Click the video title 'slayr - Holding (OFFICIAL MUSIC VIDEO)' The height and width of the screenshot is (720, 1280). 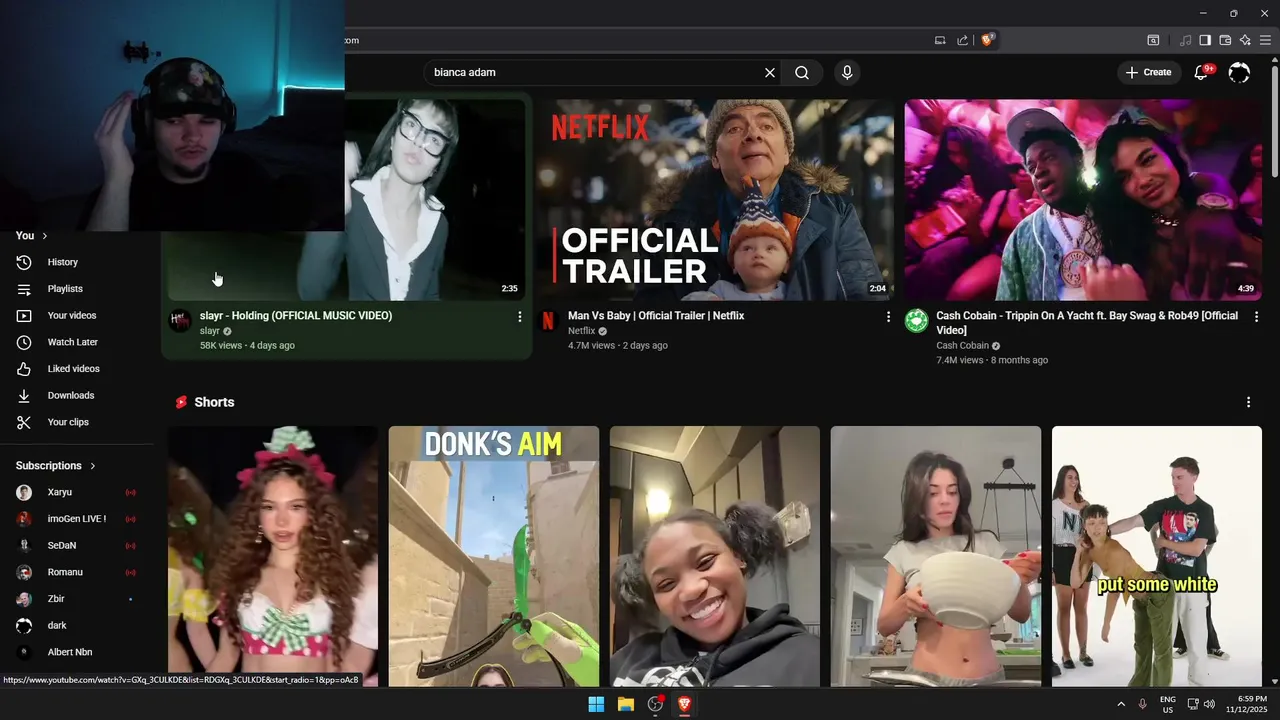(296, 316)
